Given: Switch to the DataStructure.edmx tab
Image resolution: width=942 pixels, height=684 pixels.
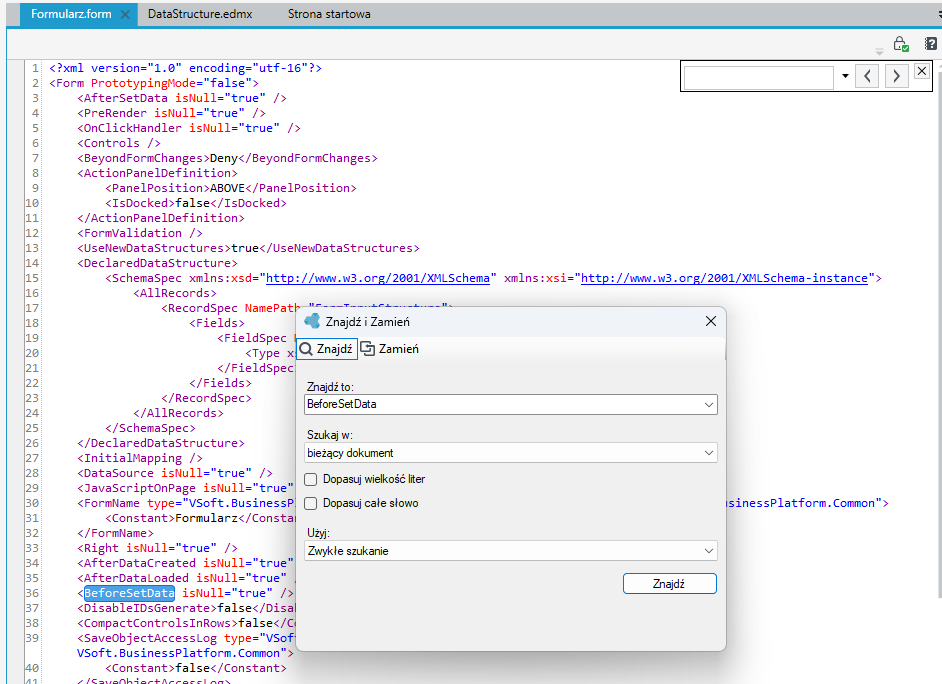Looking at the screenshot, I should [x=200, y=14].
